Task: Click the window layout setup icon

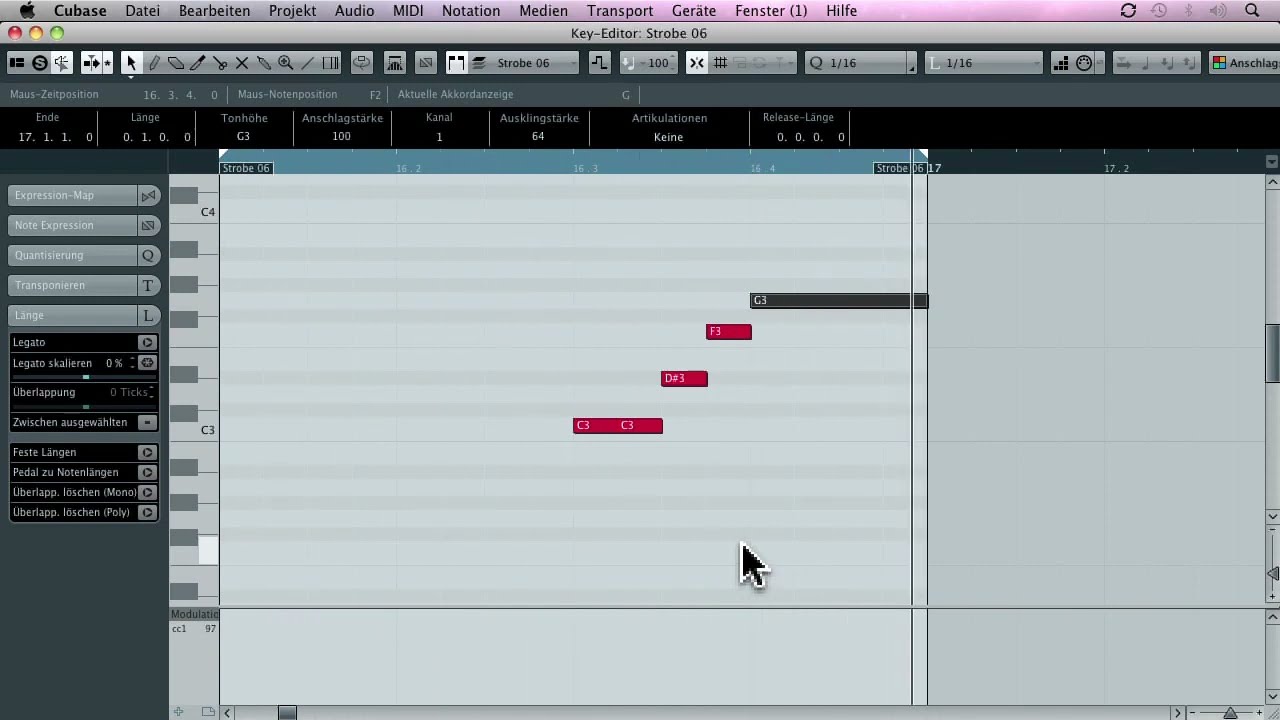Action: 17,63
